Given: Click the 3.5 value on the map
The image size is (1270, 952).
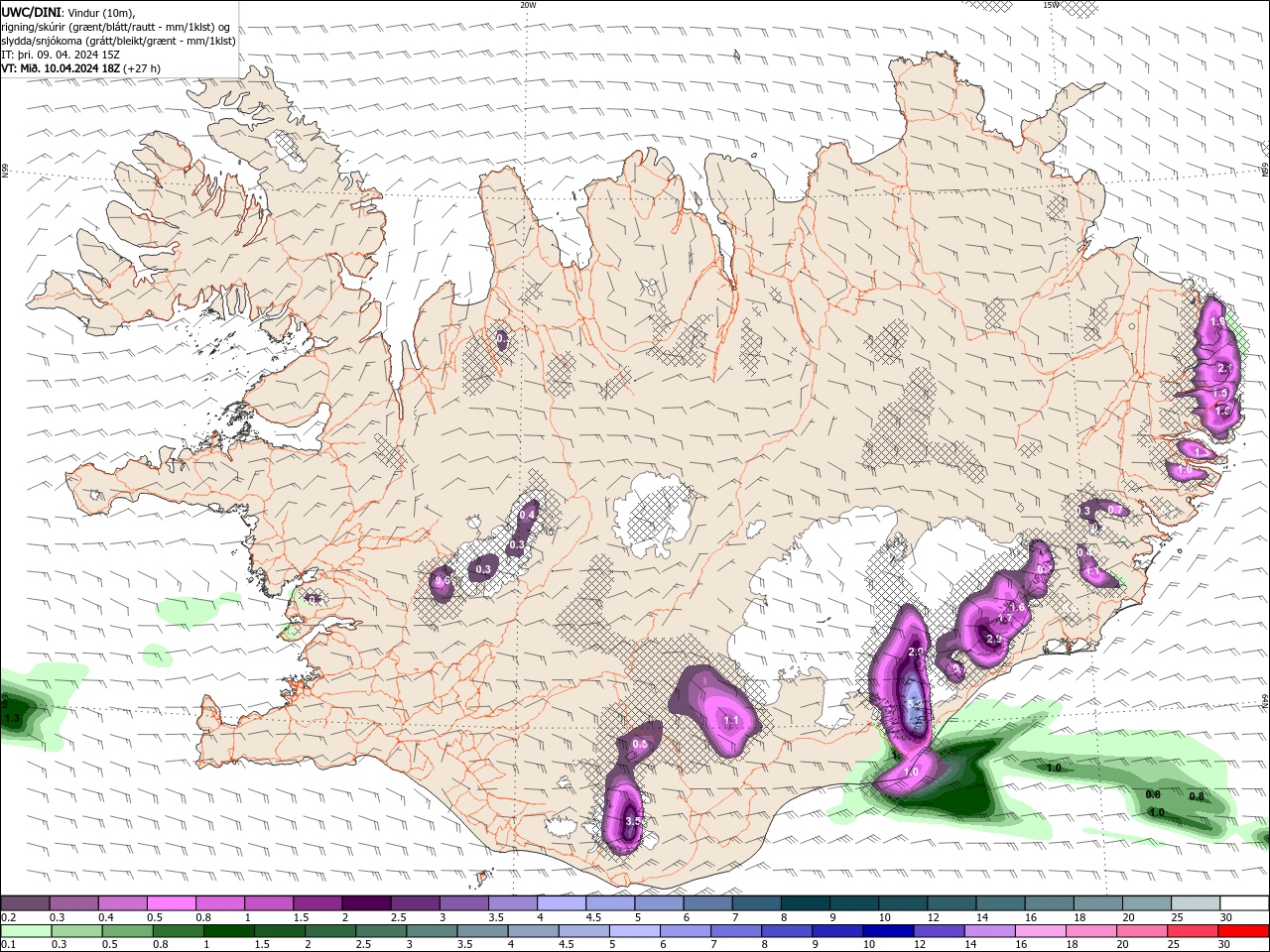Looking at the screenshot, I should point(633,821).
